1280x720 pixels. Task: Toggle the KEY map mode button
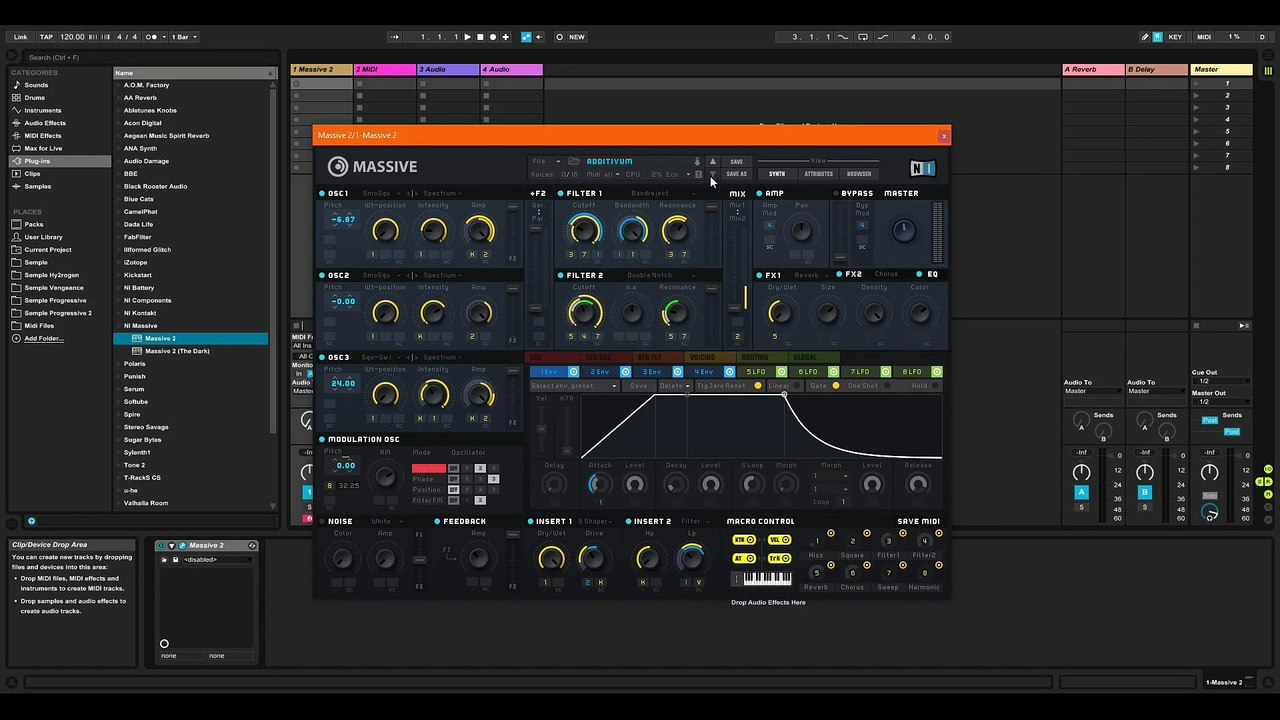1175,37
